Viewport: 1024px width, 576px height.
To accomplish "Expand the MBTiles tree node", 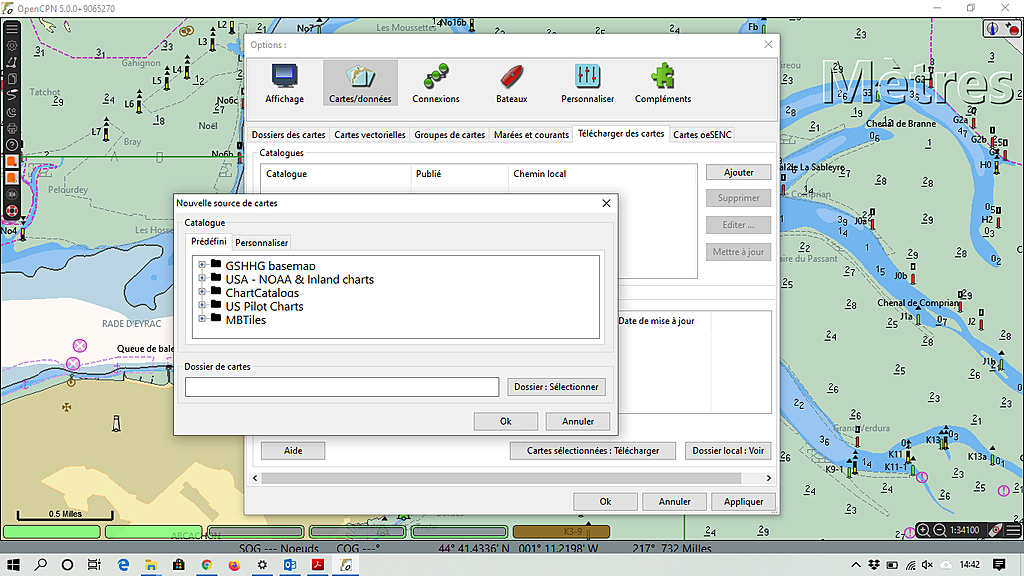I will (202, 319).
